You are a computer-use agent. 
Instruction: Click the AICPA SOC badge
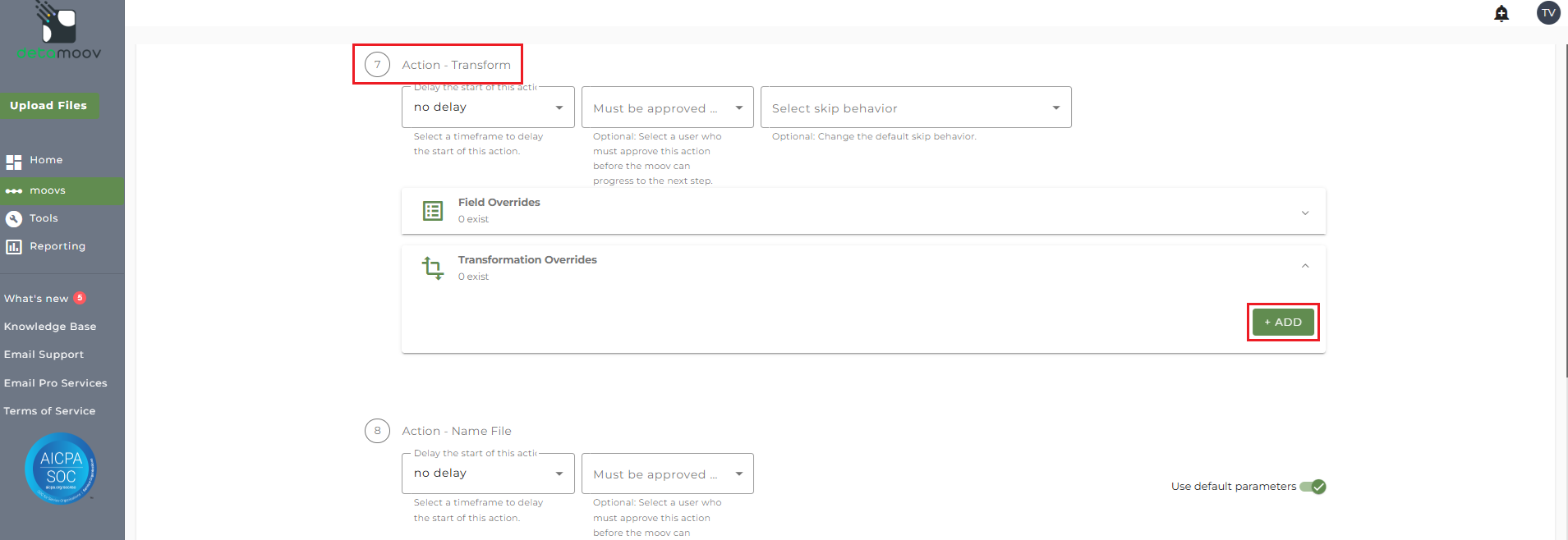[61, 468]
